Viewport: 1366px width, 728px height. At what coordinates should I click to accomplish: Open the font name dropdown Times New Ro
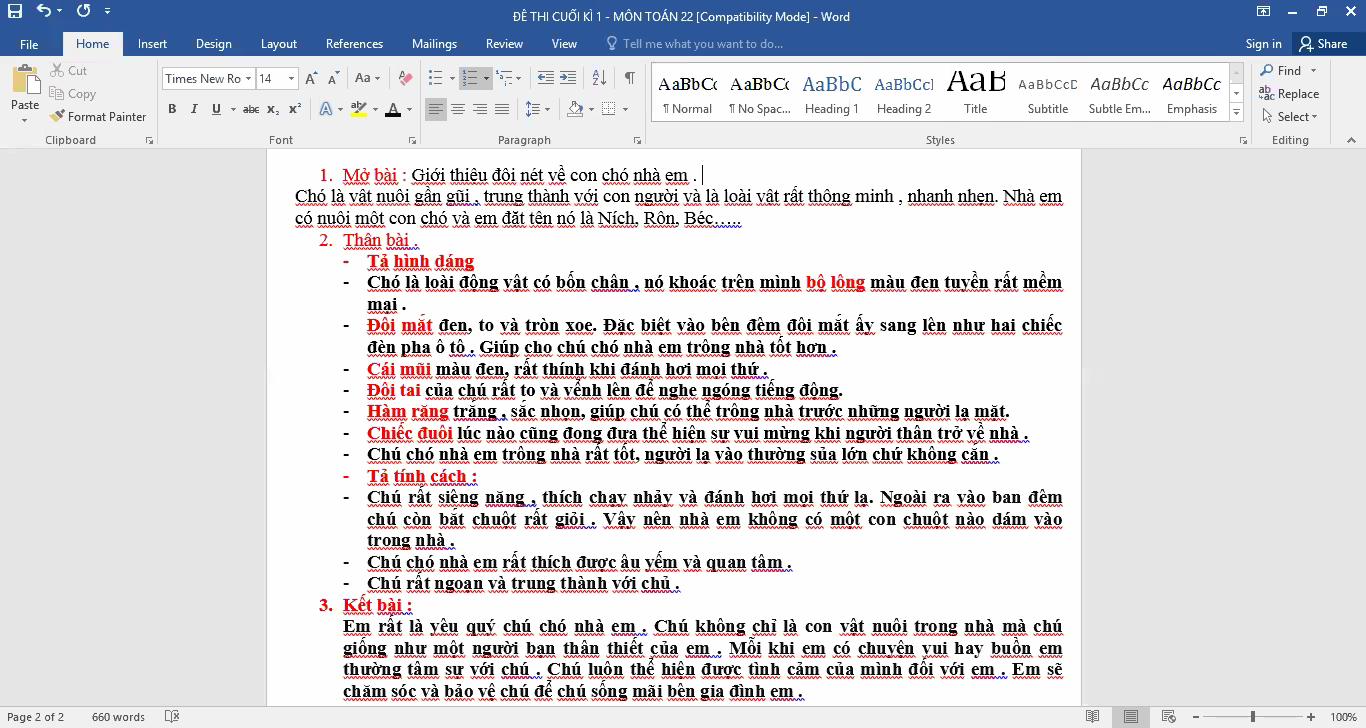(x=248, y=79)
